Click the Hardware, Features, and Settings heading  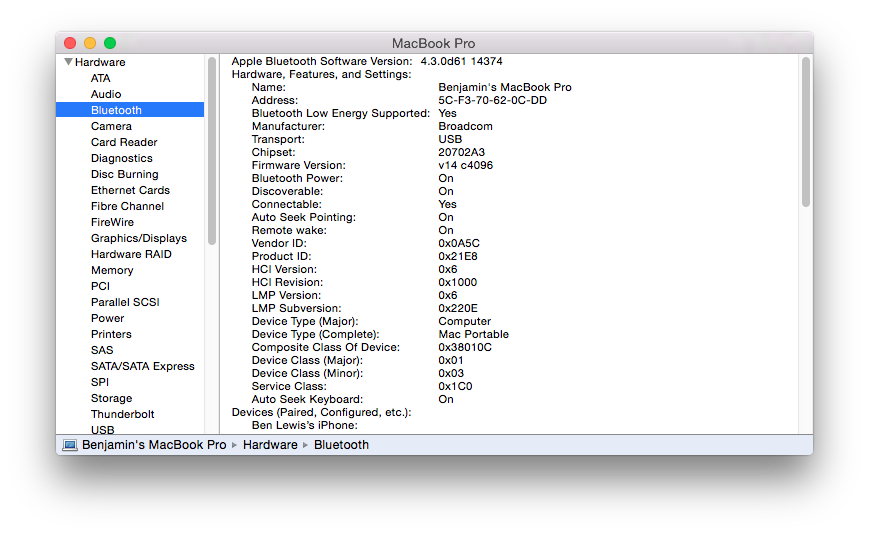(x=321, y=74)
